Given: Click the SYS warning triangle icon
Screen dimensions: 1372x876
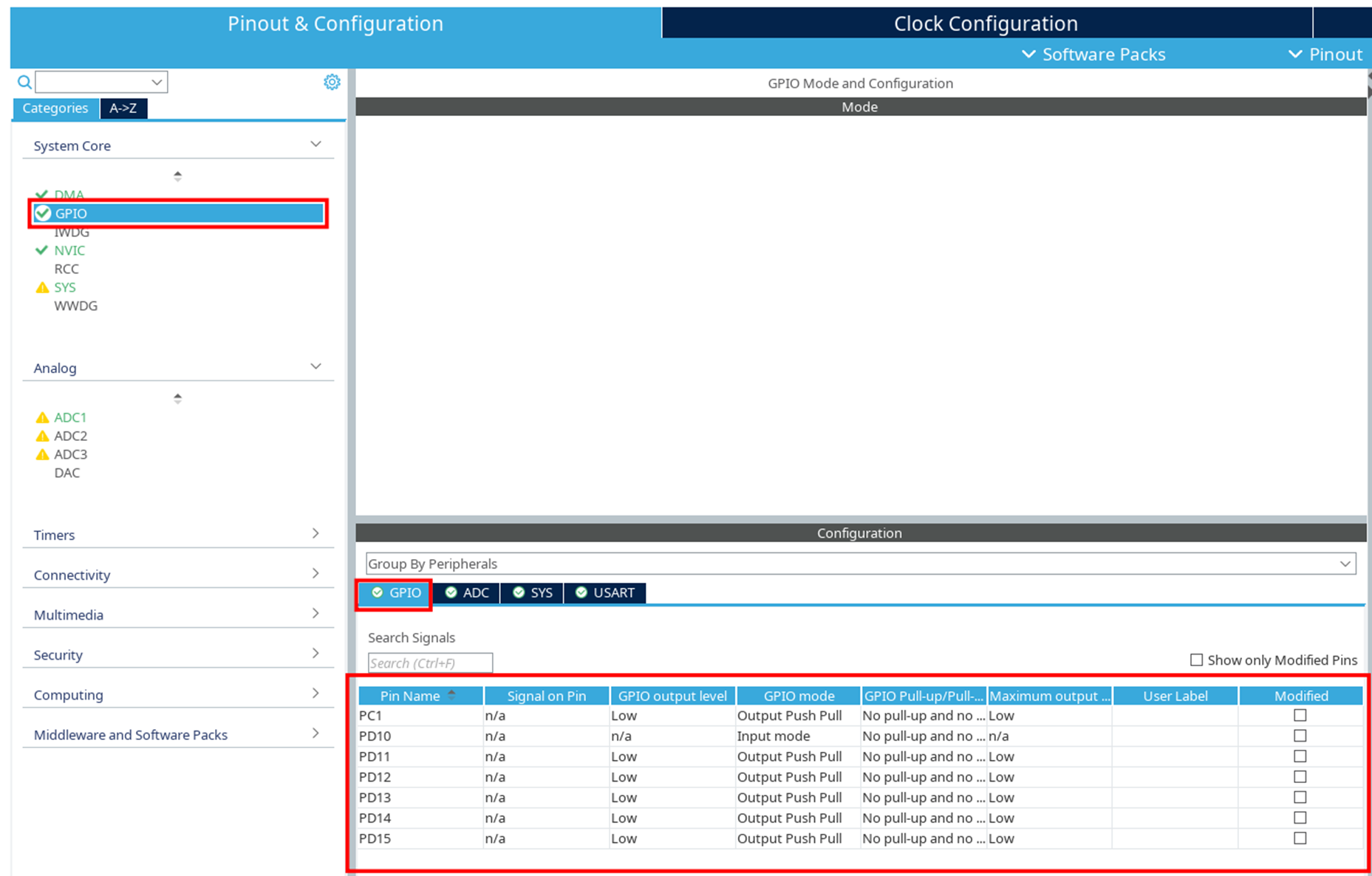Looking at the screenshot, I should [42, 287].
